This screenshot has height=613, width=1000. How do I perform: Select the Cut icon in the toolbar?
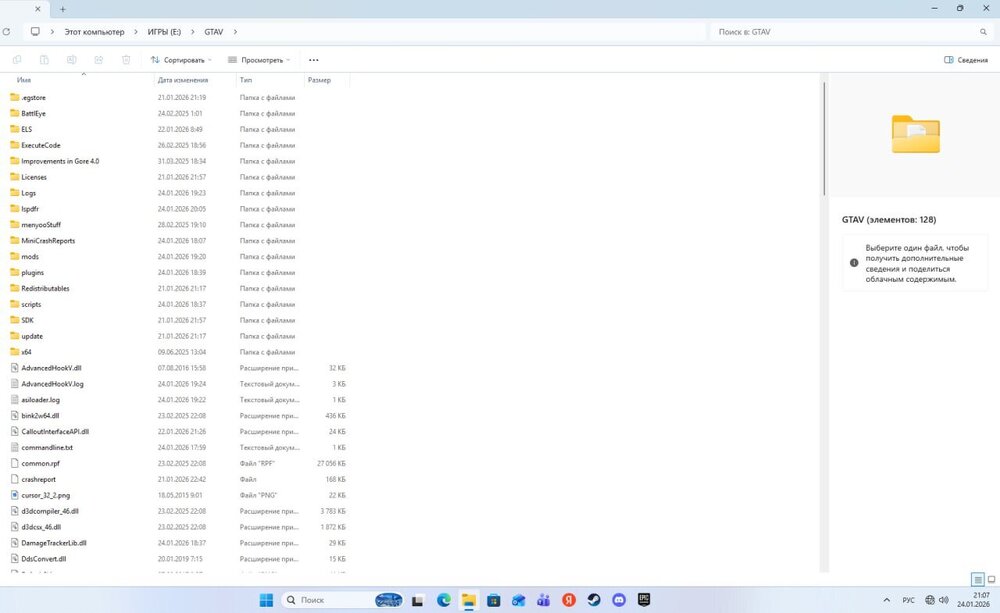(x=17, y=60)
